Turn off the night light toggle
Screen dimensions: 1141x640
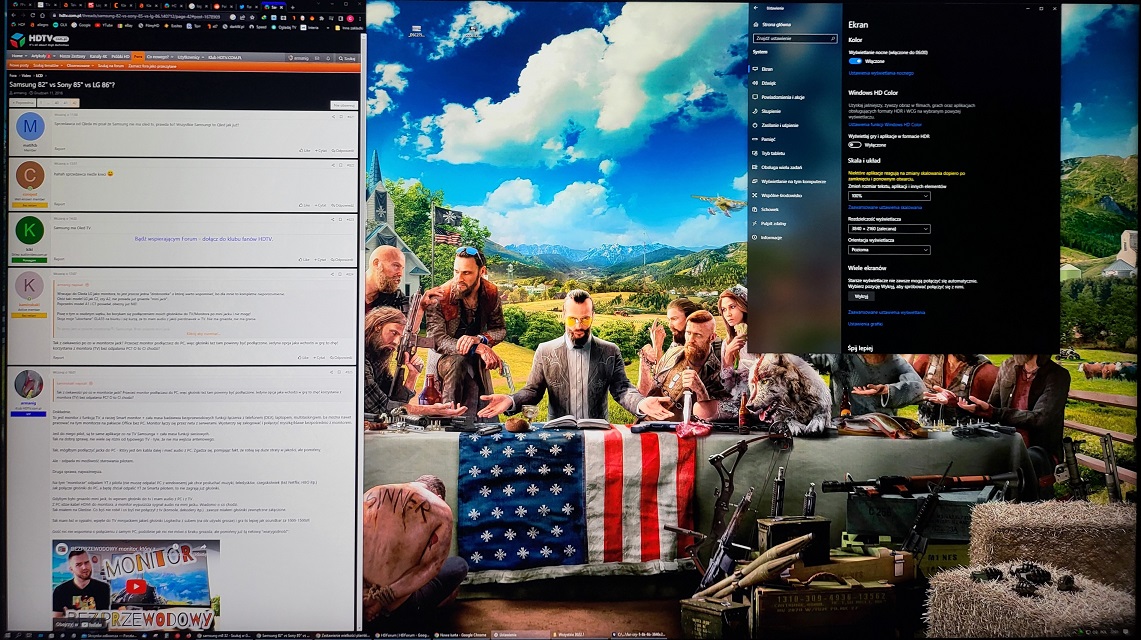tap(855, 61)
